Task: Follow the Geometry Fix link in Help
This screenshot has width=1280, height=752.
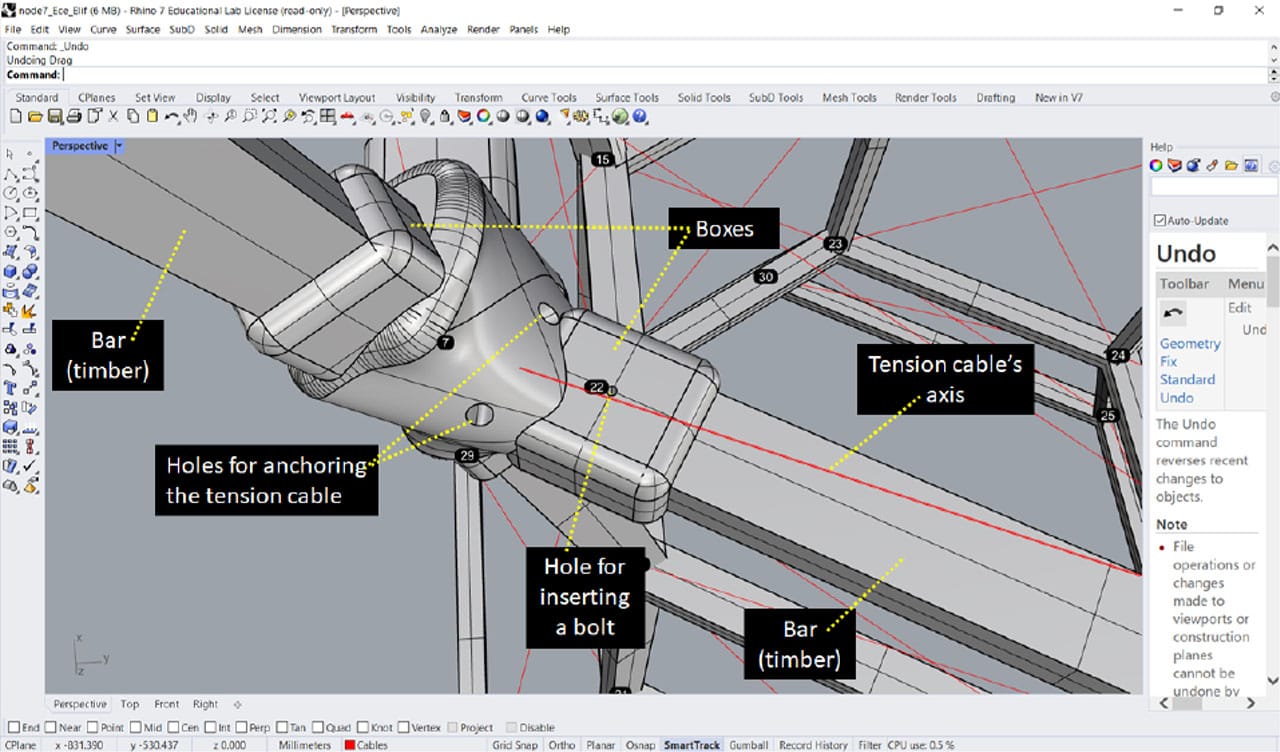Action: 1190,352
